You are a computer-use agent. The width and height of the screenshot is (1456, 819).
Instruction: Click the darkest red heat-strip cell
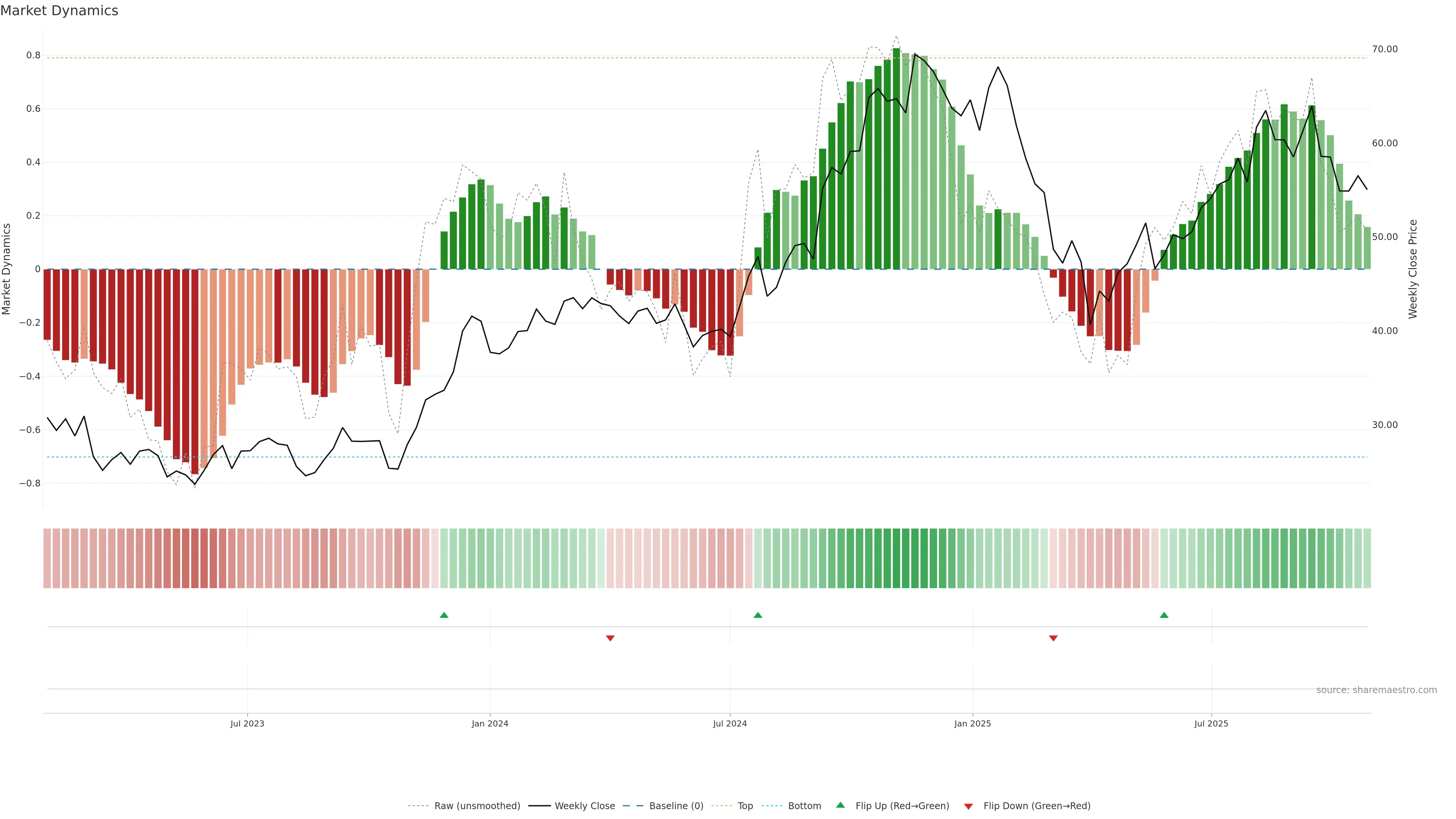195,558
